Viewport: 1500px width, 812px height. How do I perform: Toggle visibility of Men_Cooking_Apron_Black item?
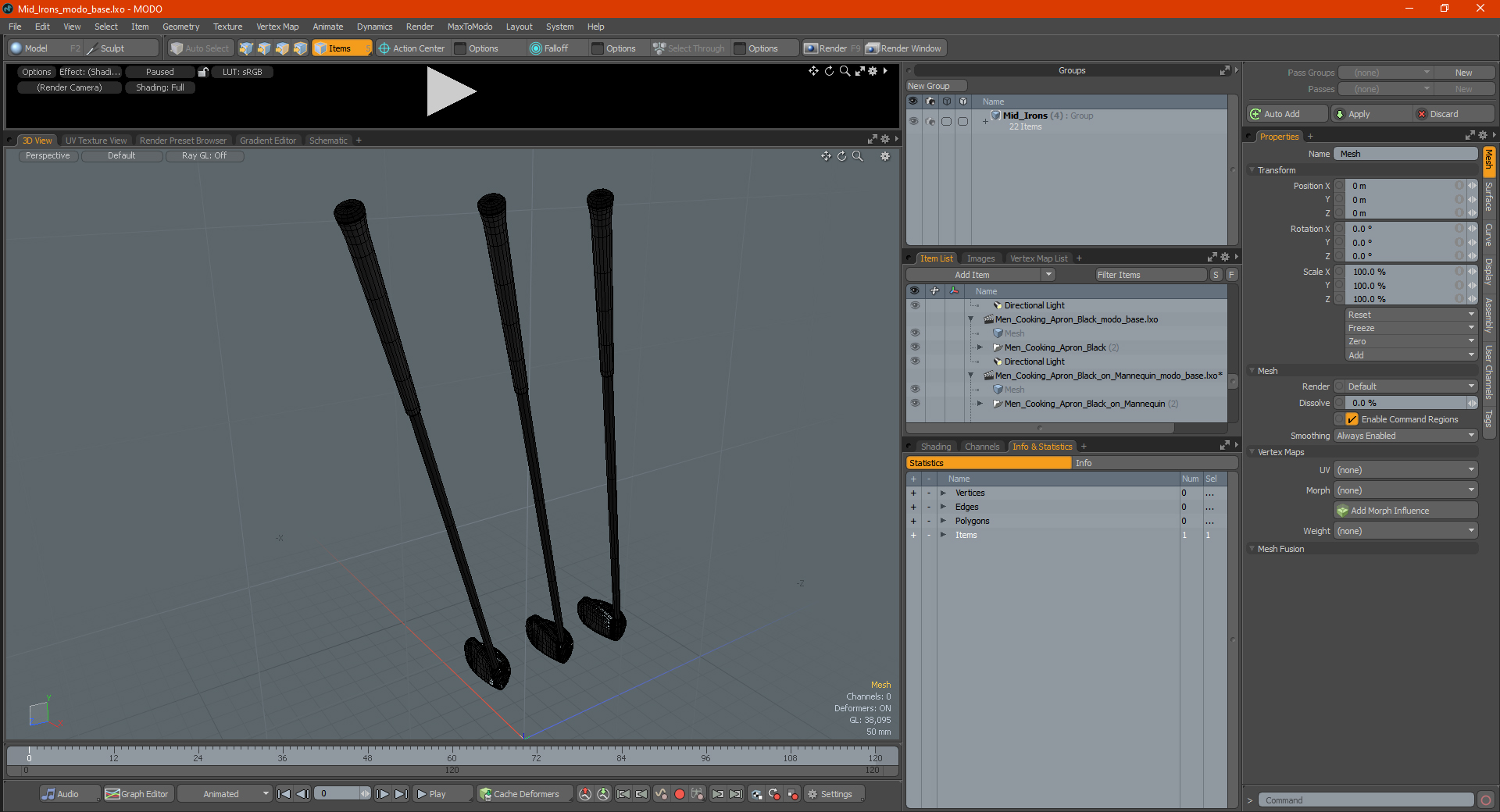tap(915, 347)
